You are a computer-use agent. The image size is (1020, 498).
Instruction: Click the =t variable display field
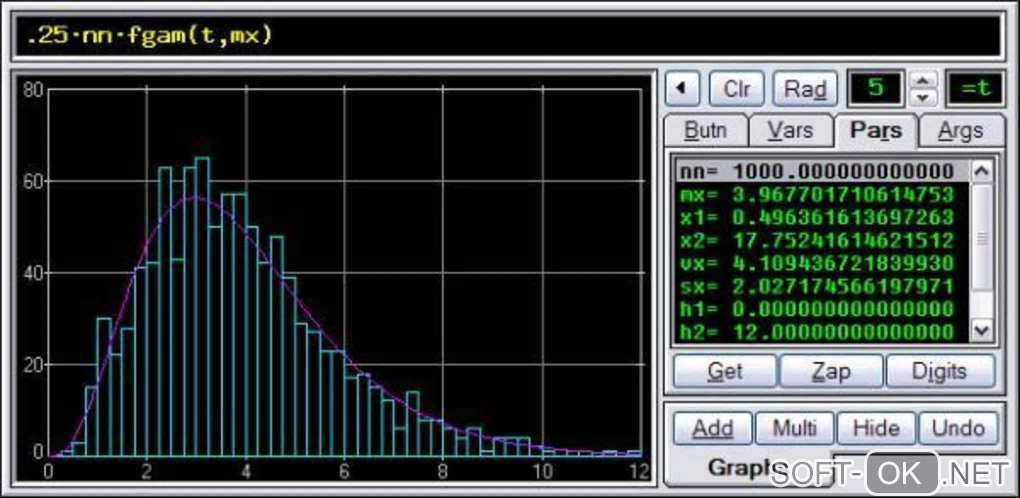pyautogui.click(x=975, y=88)
